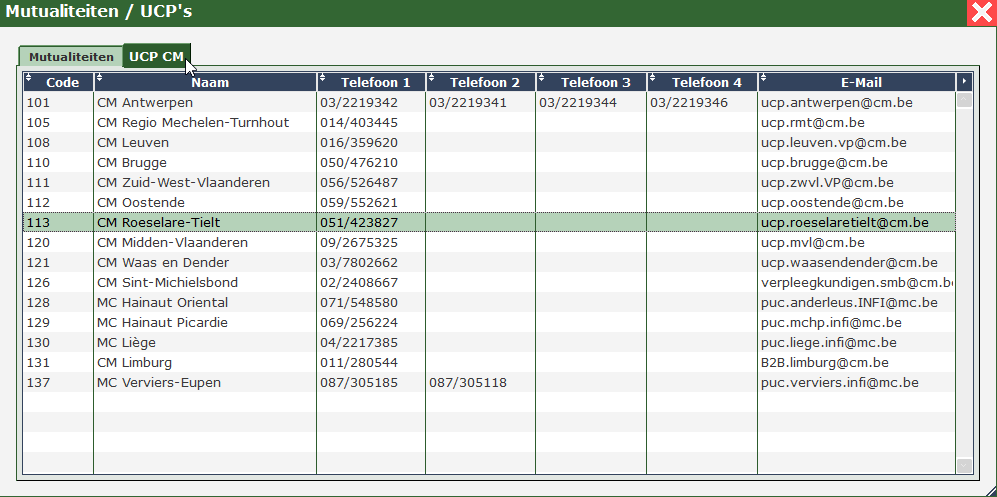This screenshot has height=497, width=997.
Task: Select the MC Verviers-Eupen row
Action: [x=489, y=383]
